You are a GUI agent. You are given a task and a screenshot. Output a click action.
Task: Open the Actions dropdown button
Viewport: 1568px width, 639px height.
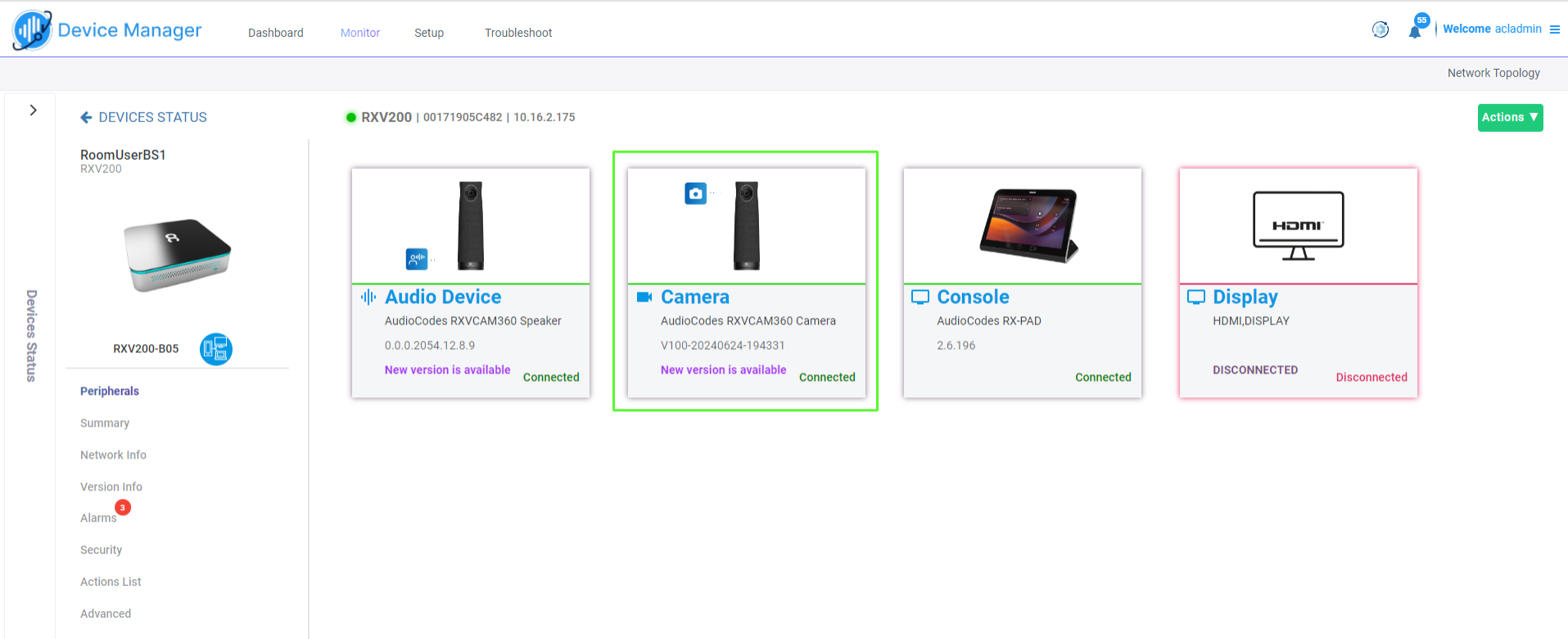pos(1510,117)
